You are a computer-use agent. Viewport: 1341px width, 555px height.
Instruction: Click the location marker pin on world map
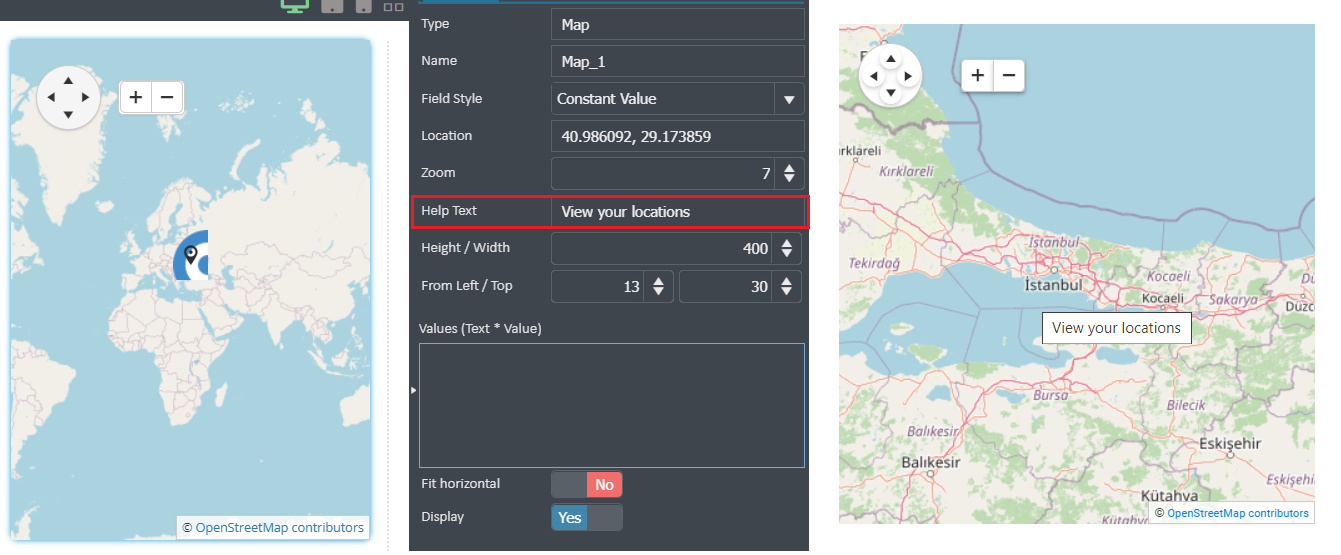pyautogui.click(x=191, y=257)
